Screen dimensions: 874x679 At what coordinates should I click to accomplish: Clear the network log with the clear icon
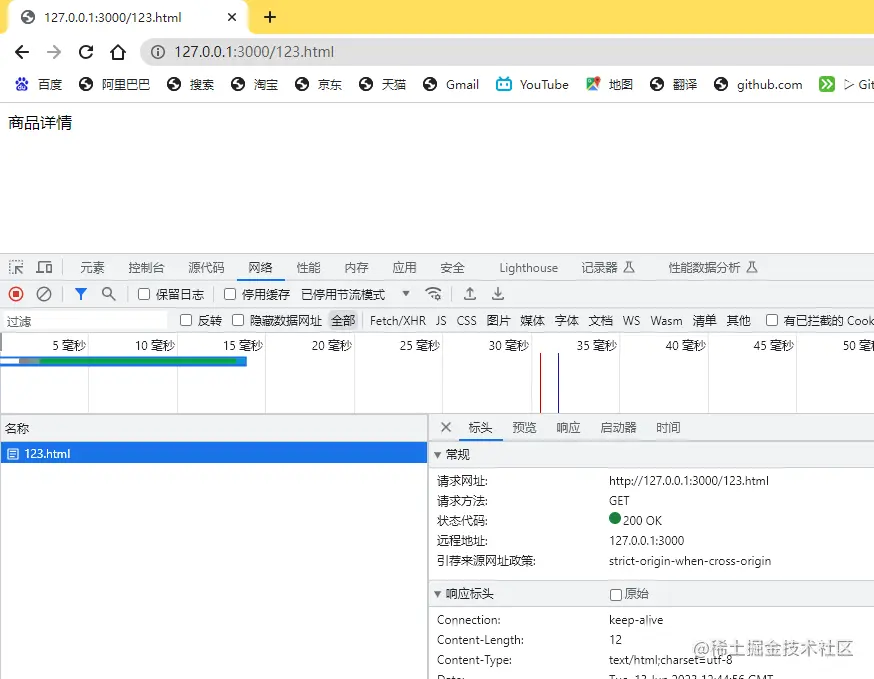tap(44, 294)
